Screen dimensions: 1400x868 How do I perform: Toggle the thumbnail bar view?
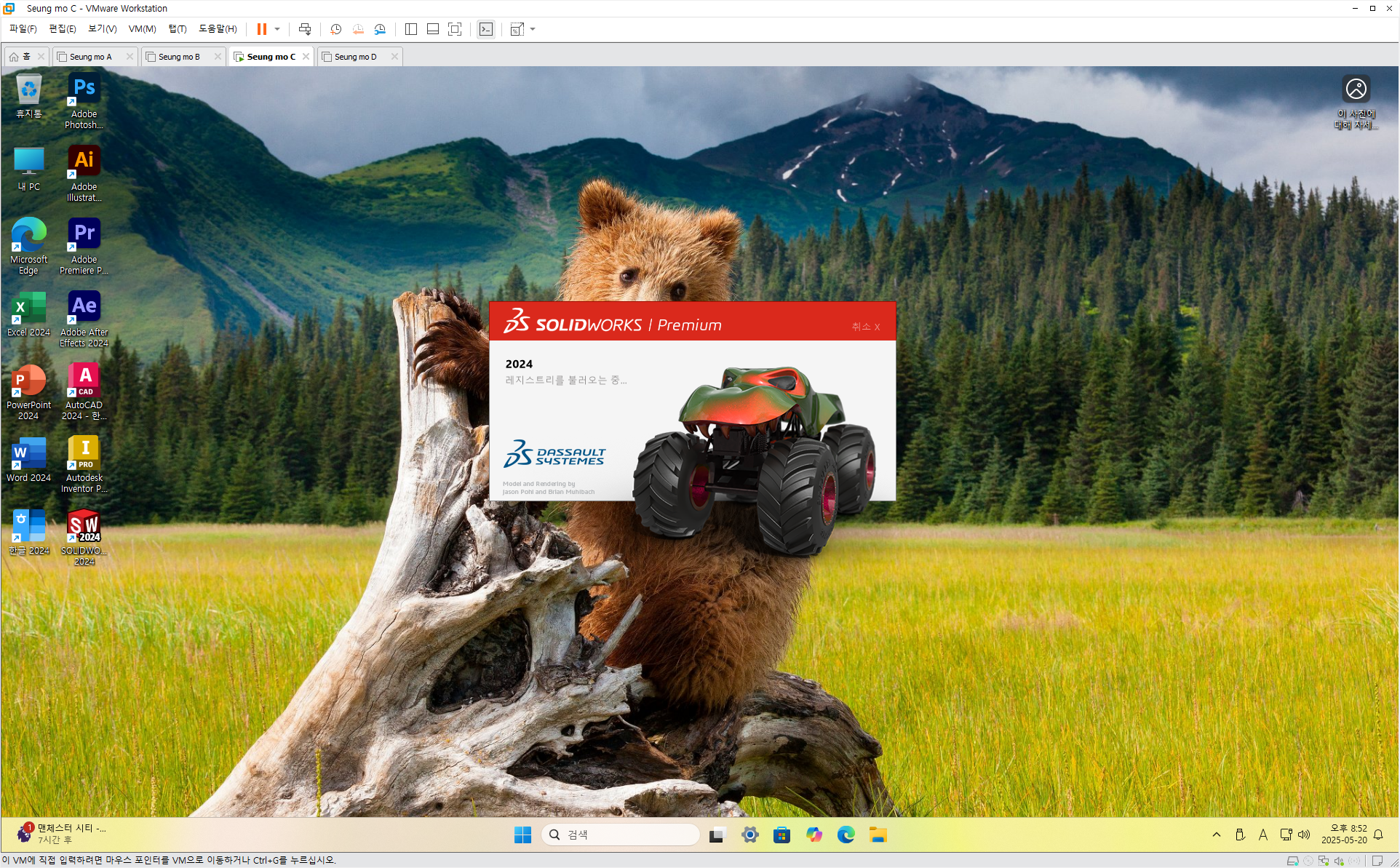(x=433, y=29)
